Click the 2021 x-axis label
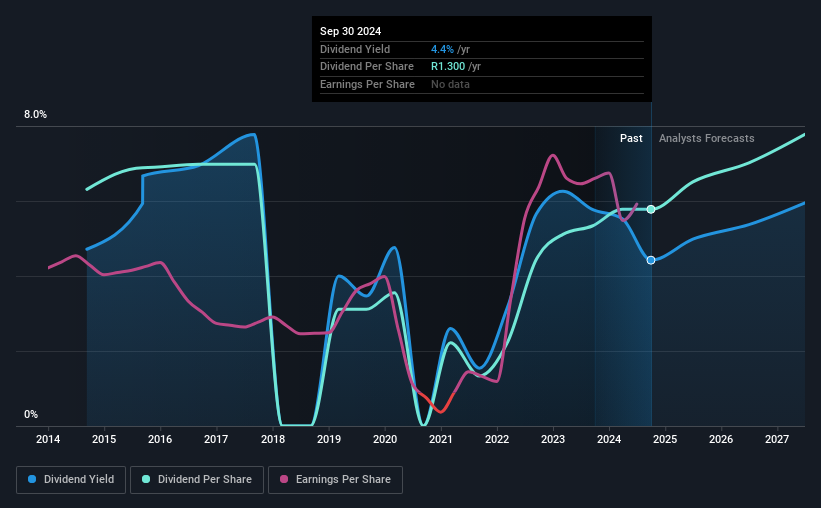821x508 pixels. 441,439
